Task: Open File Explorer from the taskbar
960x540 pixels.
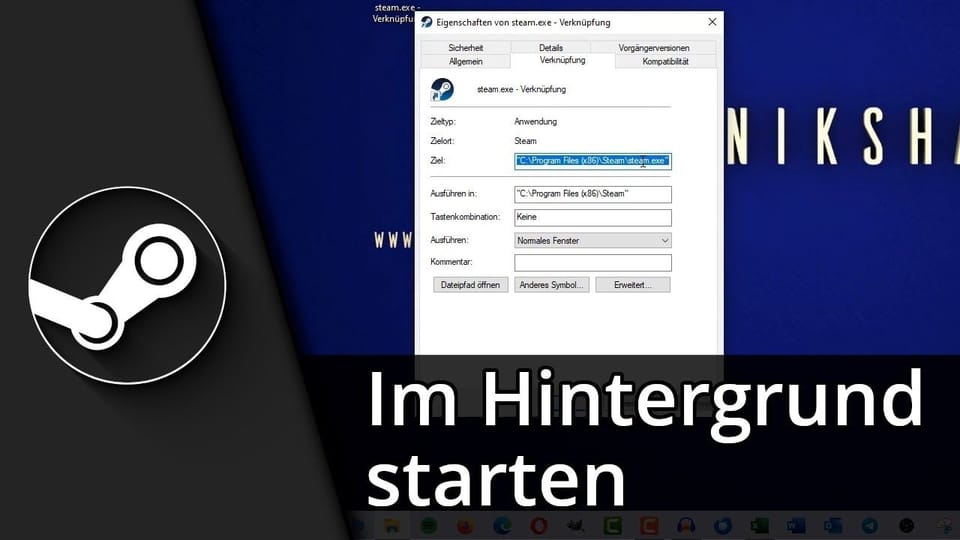Action: tap(392, 525)
